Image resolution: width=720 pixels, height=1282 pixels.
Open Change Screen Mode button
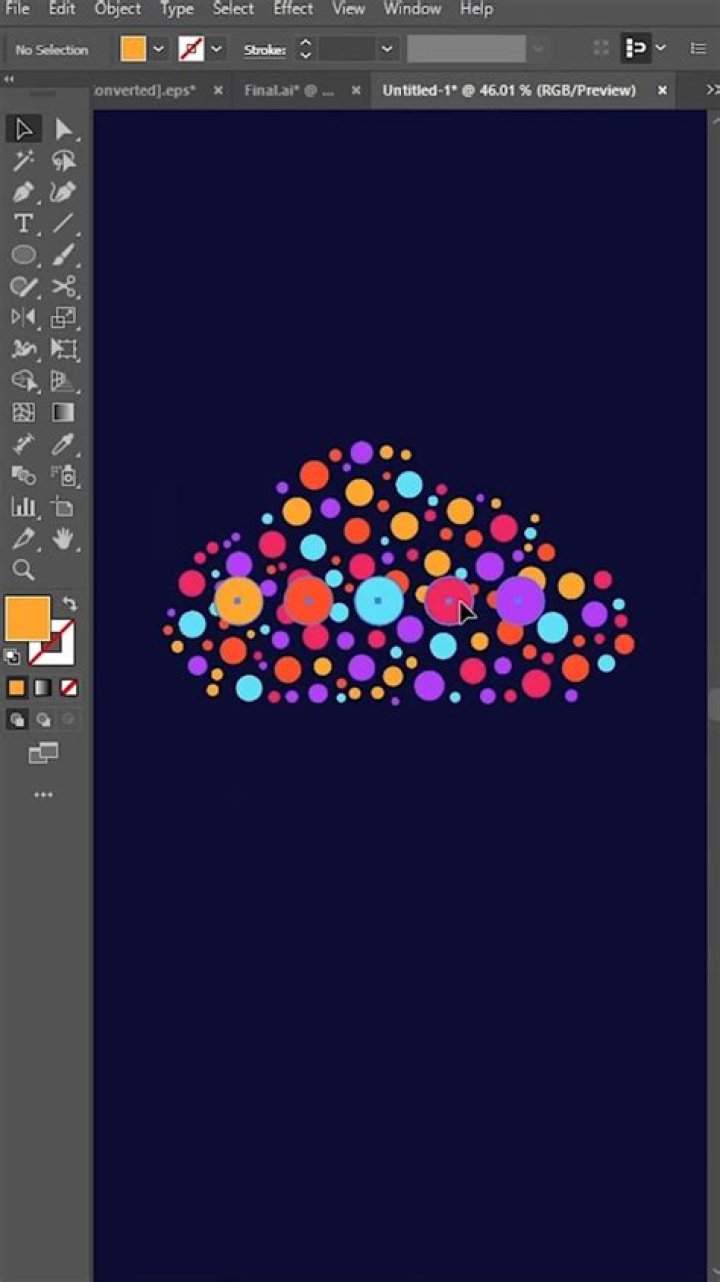coord(43,753)
